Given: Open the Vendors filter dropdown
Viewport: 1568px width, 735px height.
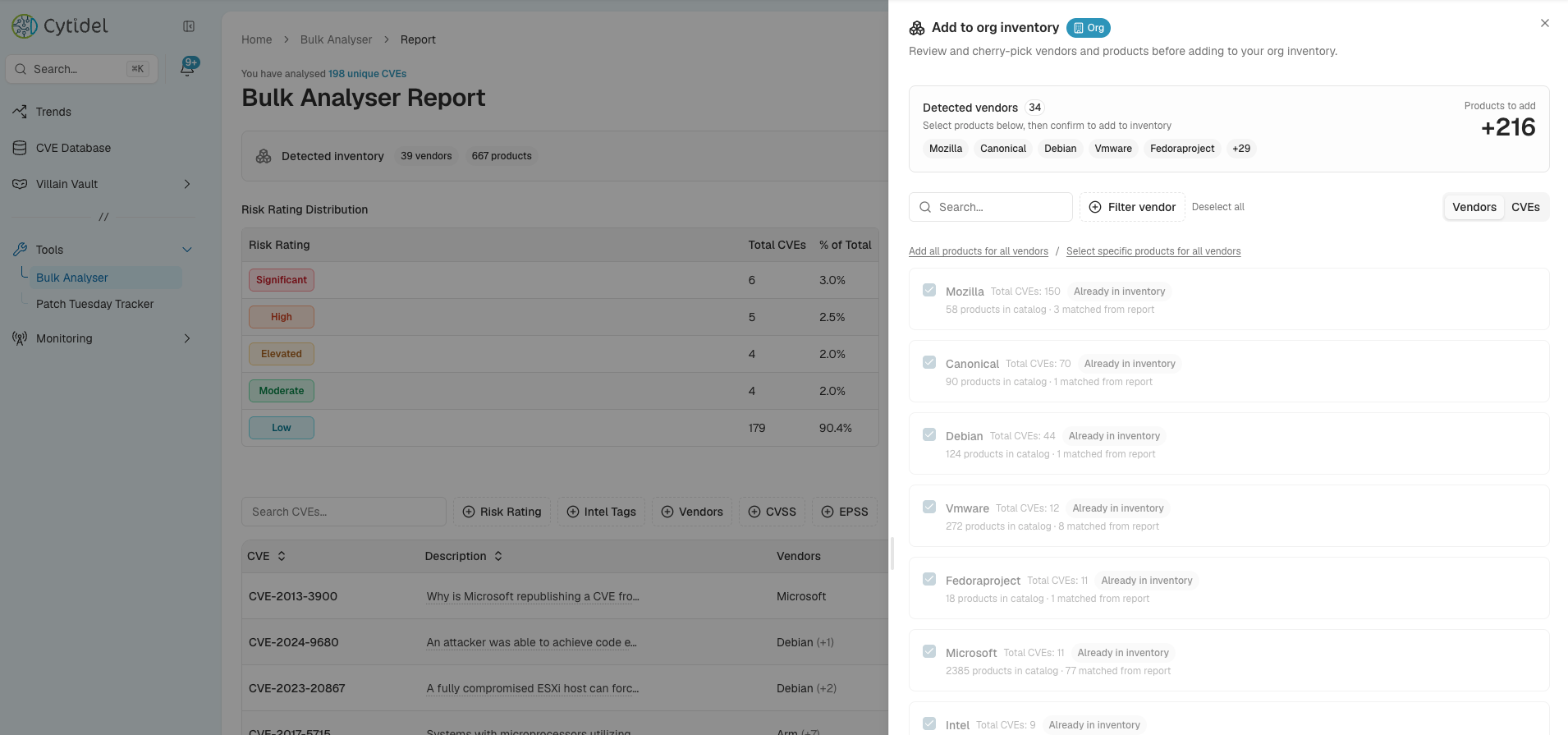Looking at the screenshot, I should pyautogui.click(x=692, y=512).
